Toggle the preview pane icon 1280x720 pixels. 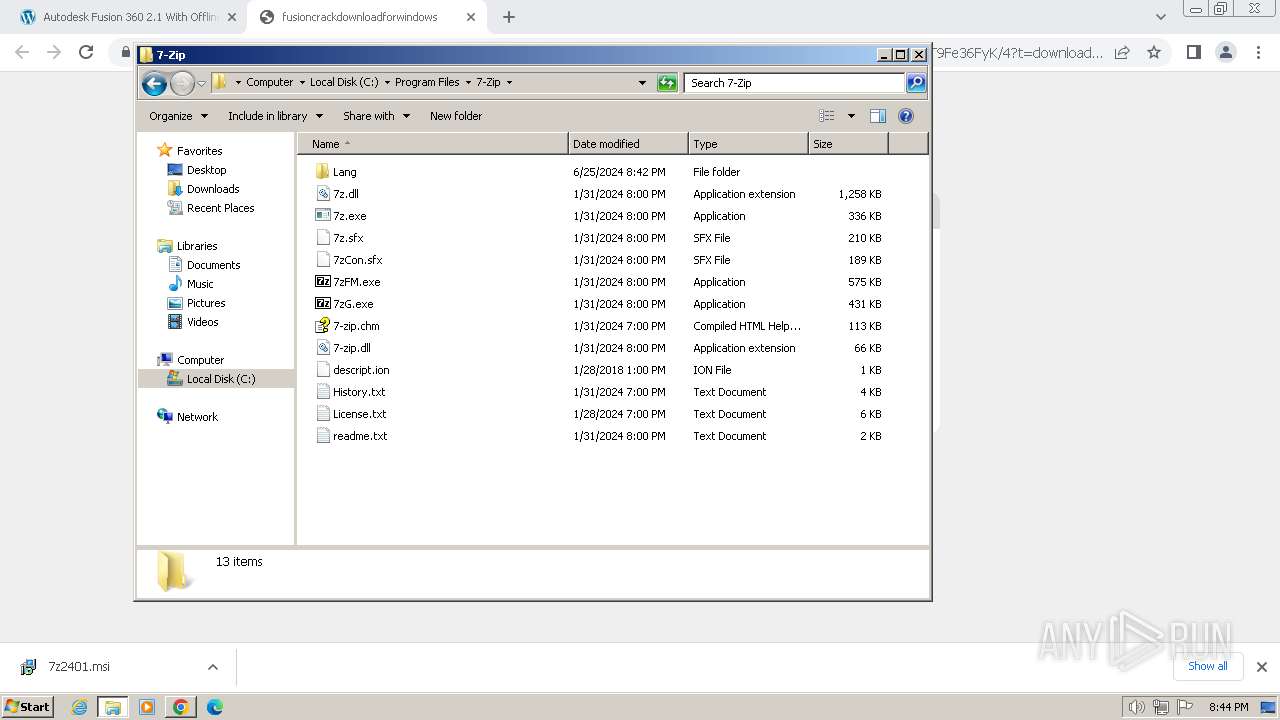pyautogui.click(x=878, y=116)
